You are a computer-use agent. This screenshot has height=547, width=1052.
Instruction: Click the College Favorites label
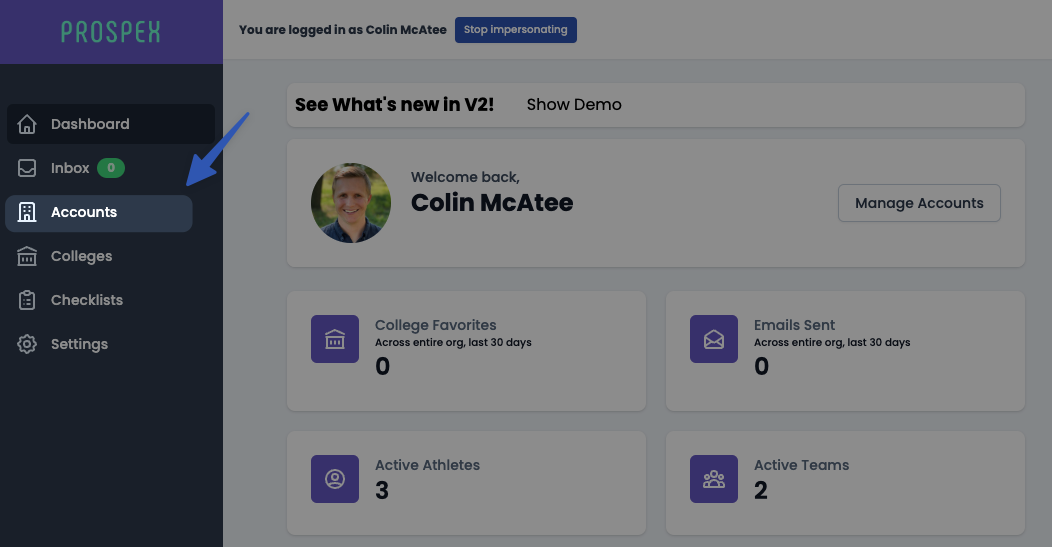click(435, 325)
